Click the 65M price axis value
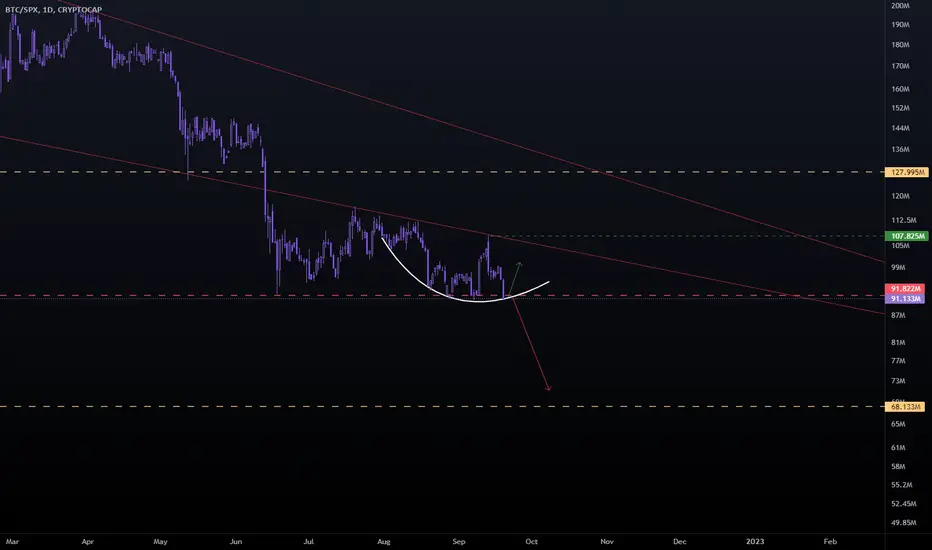The image size is (932, 550). click(x=898, y=425)
